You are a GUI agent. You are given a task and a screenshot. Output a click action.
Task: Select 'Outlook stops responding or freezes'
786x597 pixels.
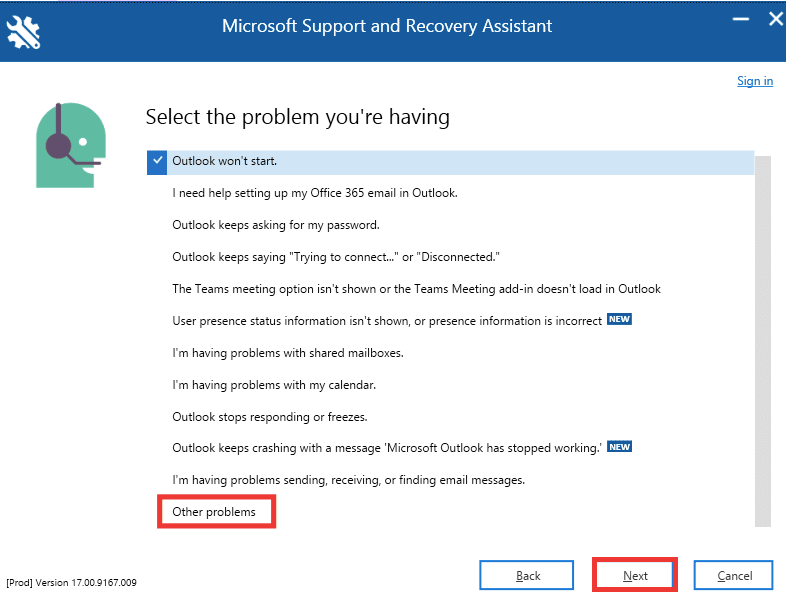coord(270,417)
